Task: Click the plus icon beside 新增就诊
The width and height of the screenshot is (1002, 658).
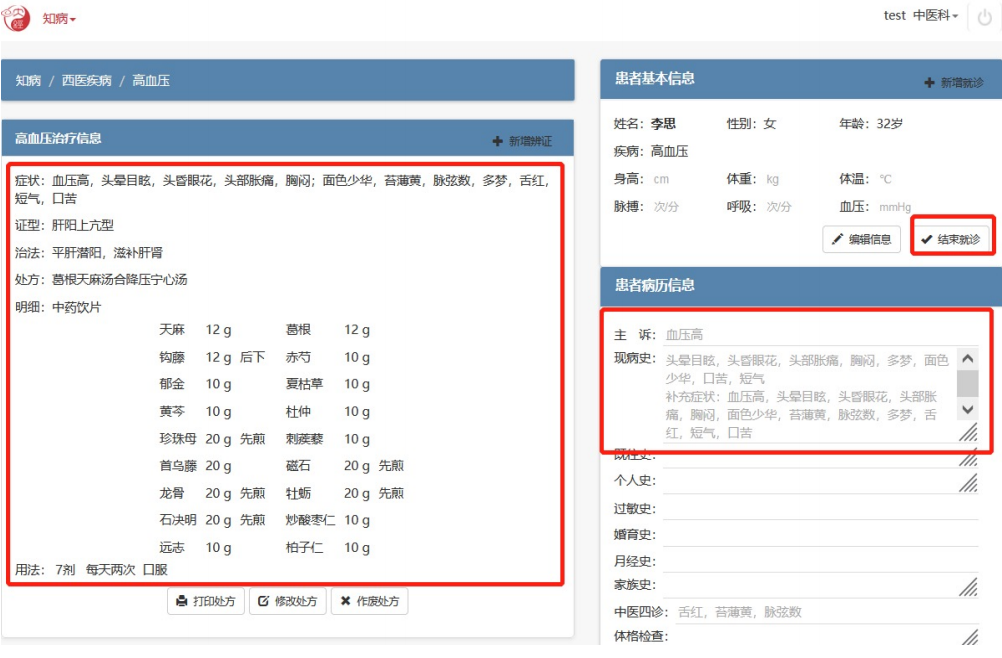Action: tap(929, 83)
